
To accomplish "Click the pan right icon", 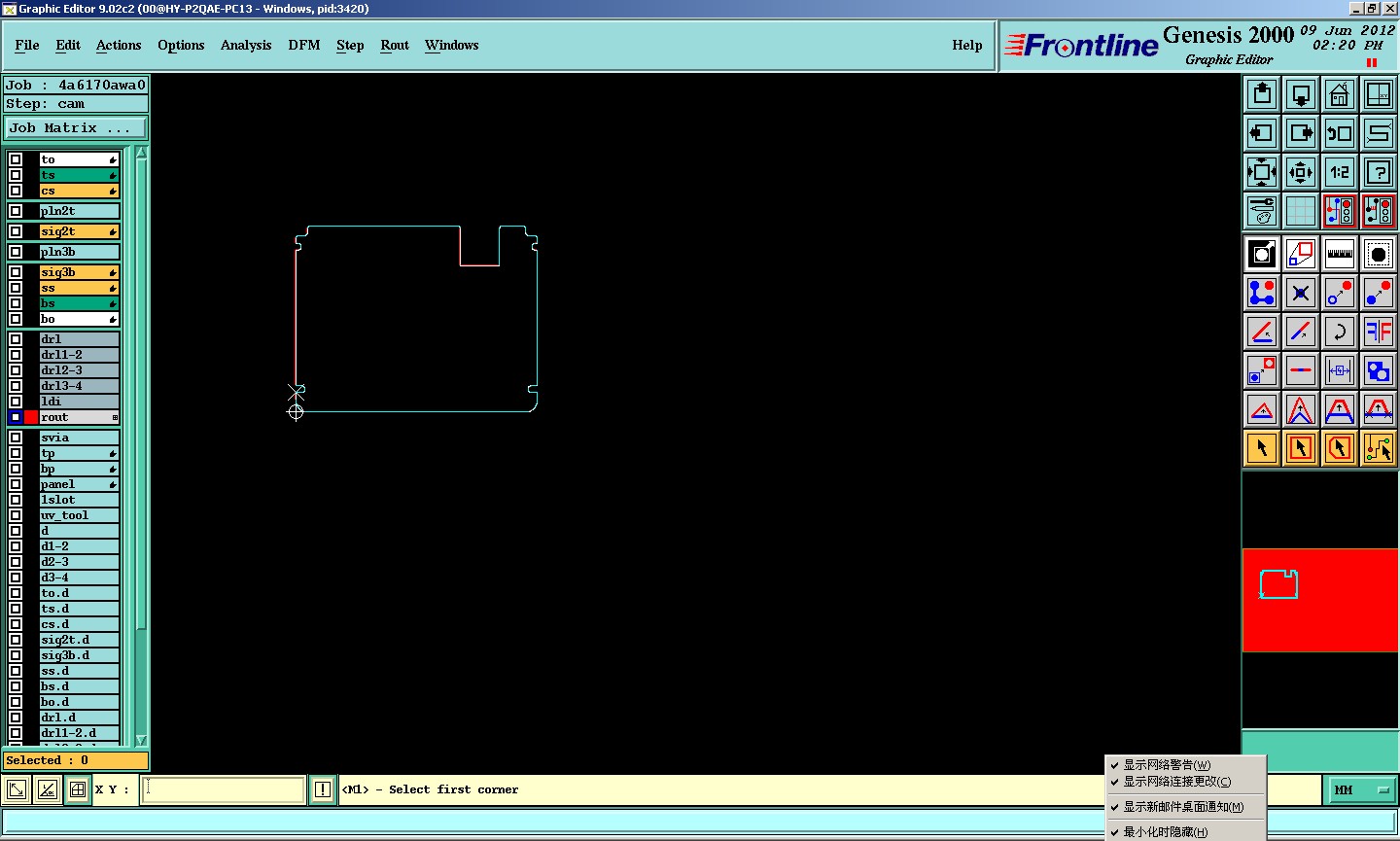I will point(1301,133).
